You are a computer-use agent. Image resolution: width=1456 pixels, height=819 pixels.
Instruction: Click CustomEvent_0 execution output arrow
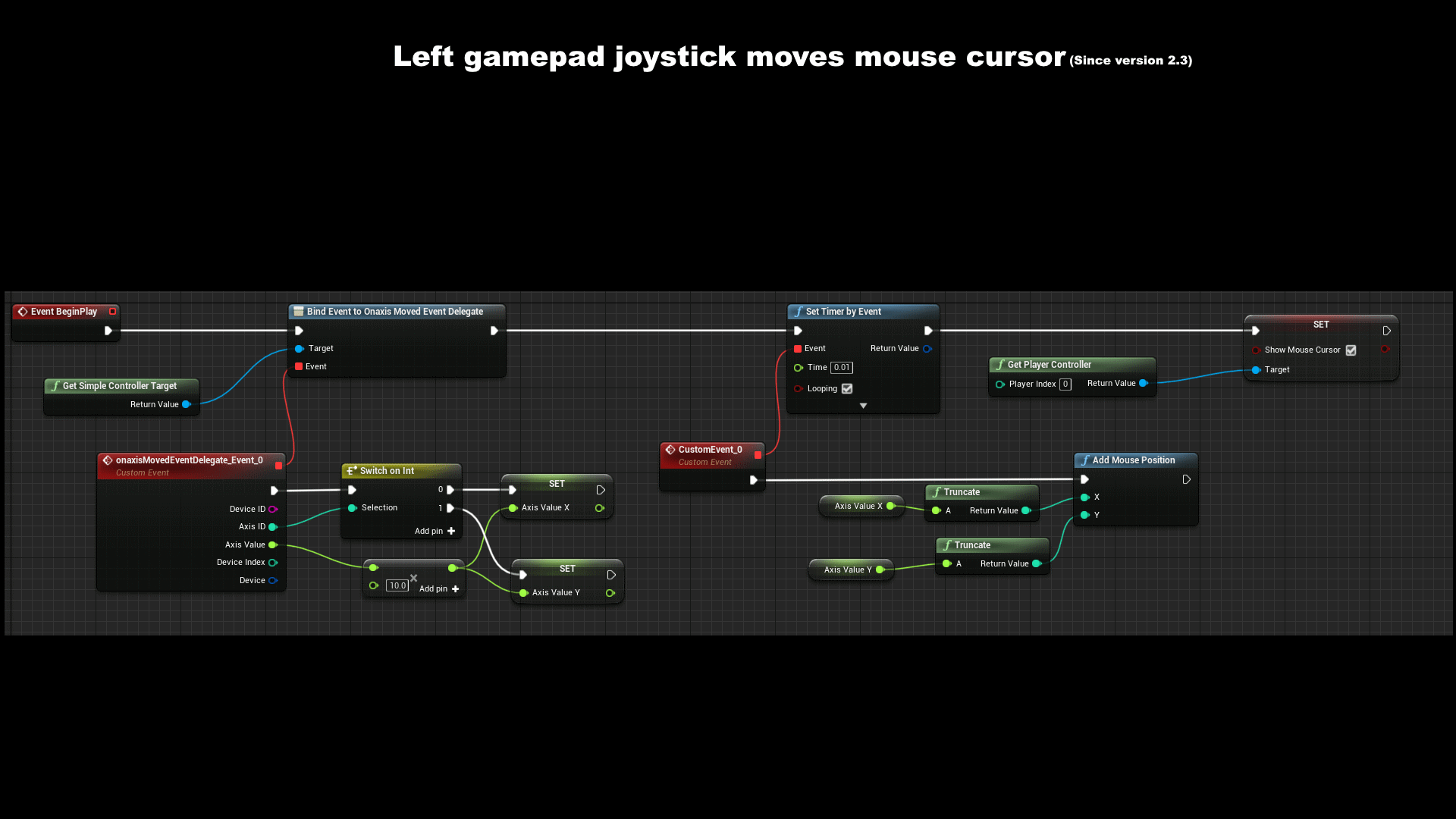[x=753, y=480]
